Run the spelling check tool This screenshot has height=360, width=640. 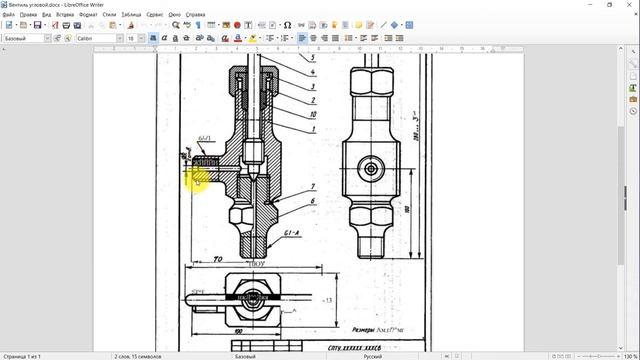click(187, 25)
